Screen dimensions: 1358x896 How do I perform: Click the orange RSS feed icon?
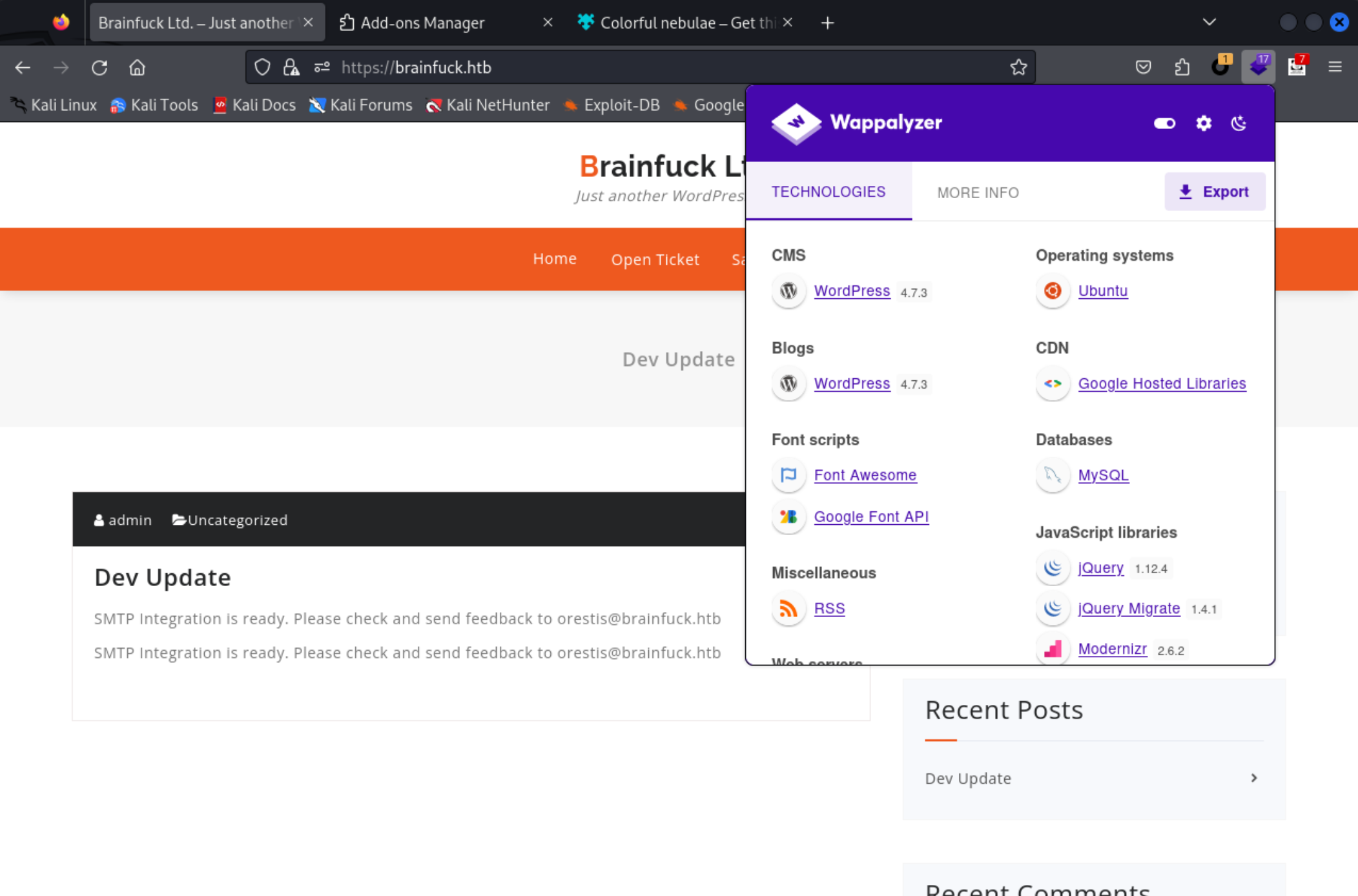788,609
